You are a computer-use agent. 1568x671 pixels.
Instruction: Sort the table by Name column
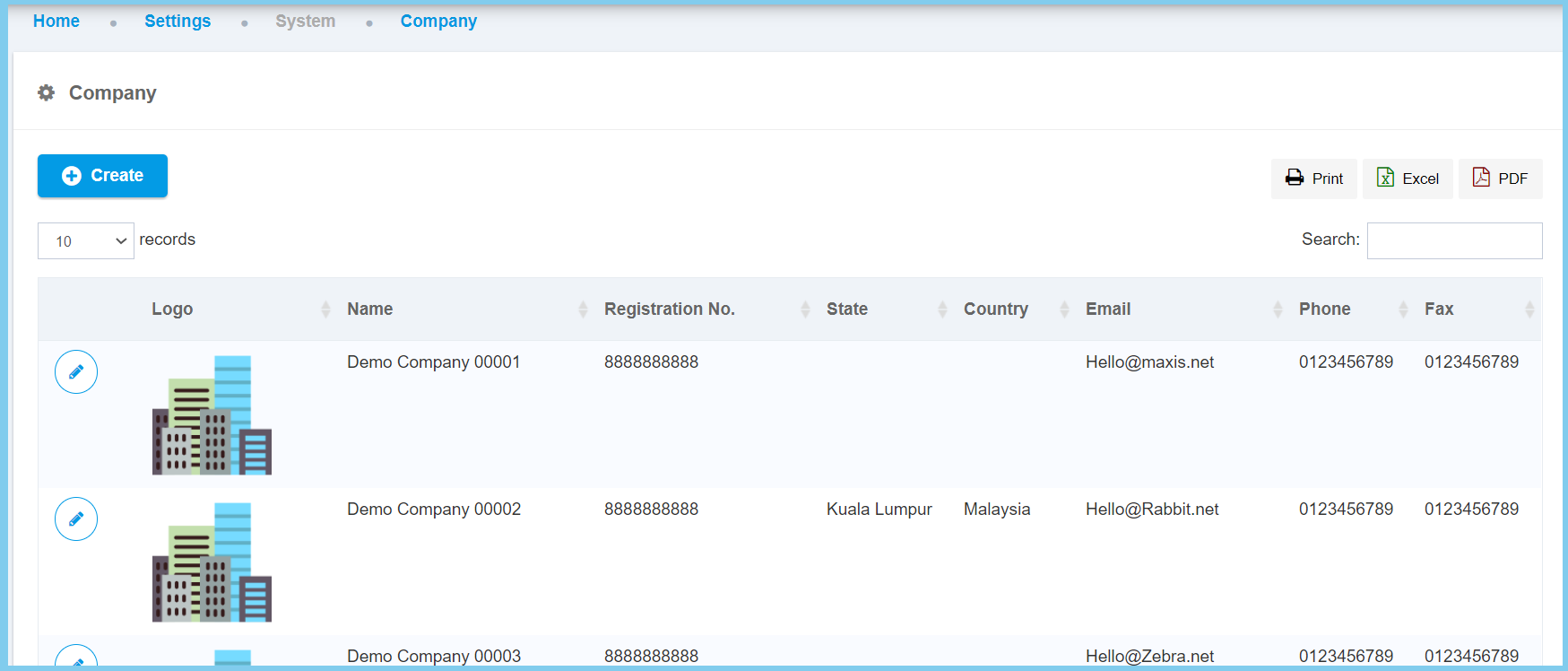370,309
